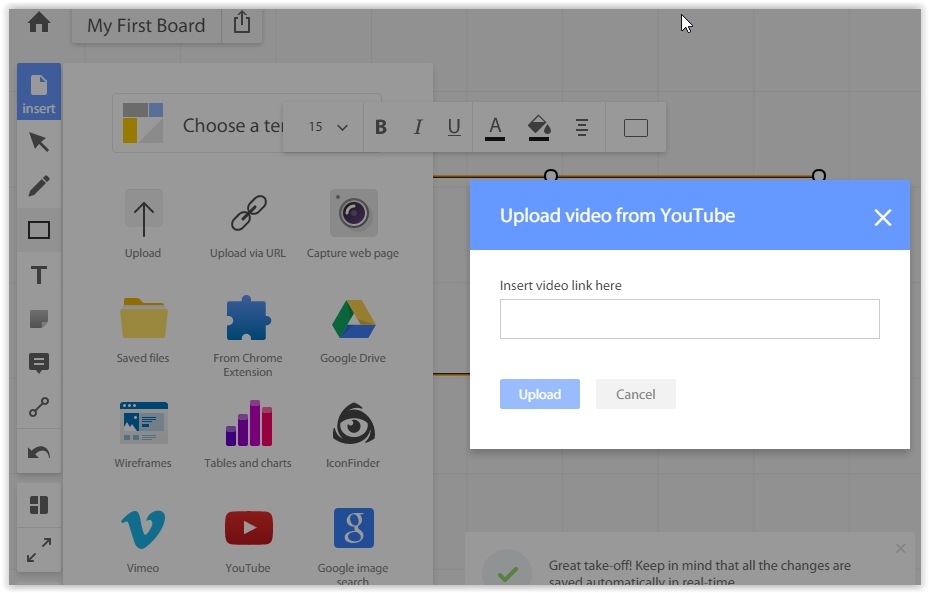
Task: Click the undo arrow icon
Action: tap(39, 452)
